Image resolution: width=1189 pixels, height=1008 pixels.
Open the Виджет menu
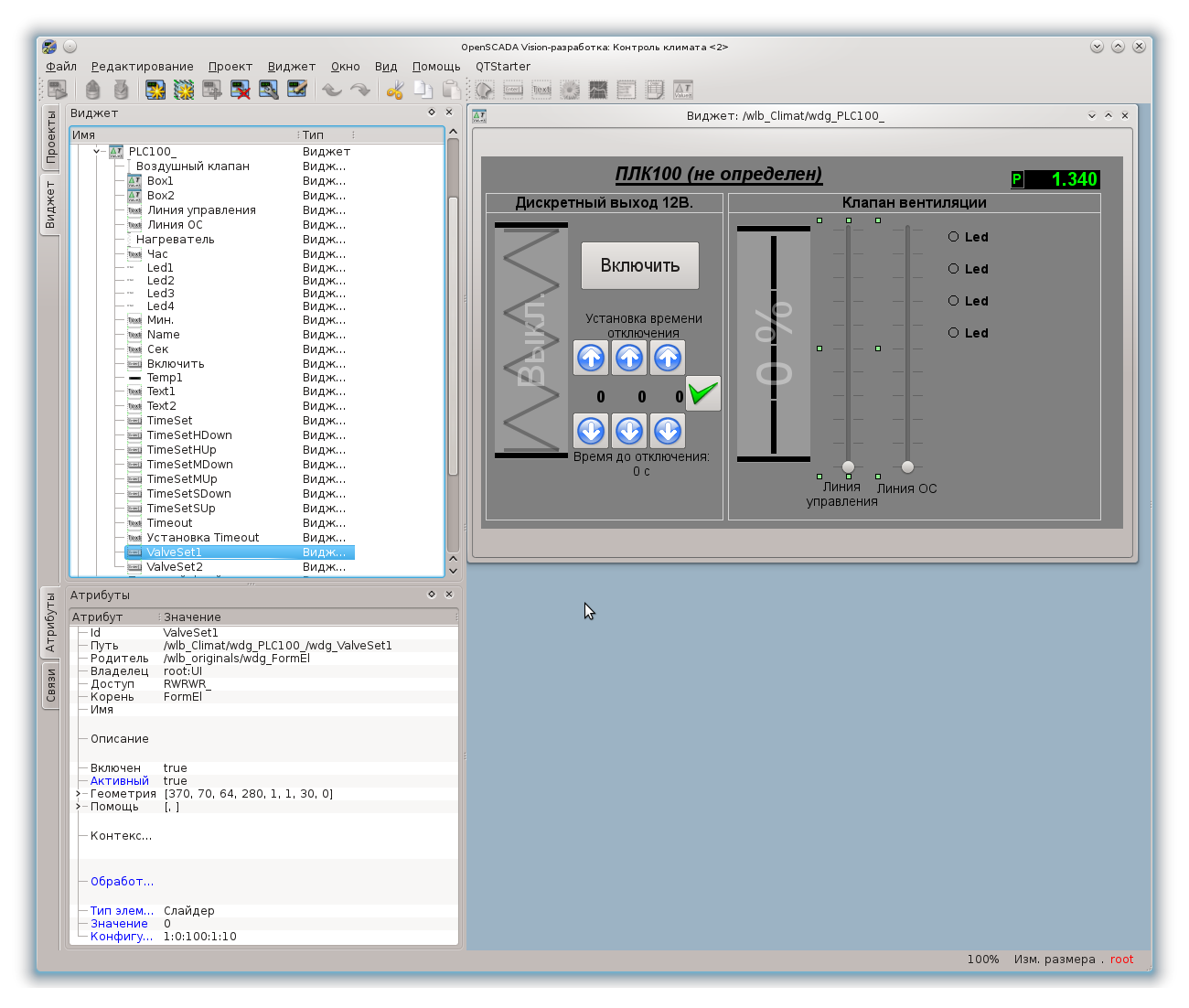(x=291, y=67)
